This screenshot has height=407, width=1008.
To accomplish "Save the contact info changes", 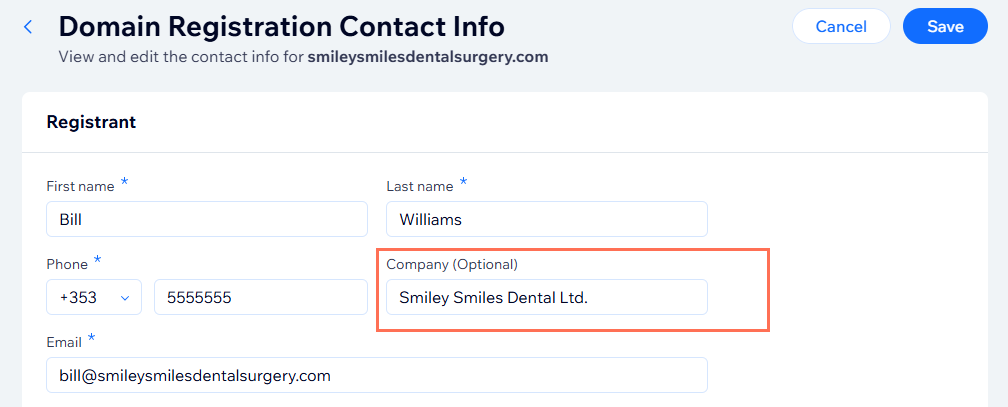I will (x=945, y=27).
